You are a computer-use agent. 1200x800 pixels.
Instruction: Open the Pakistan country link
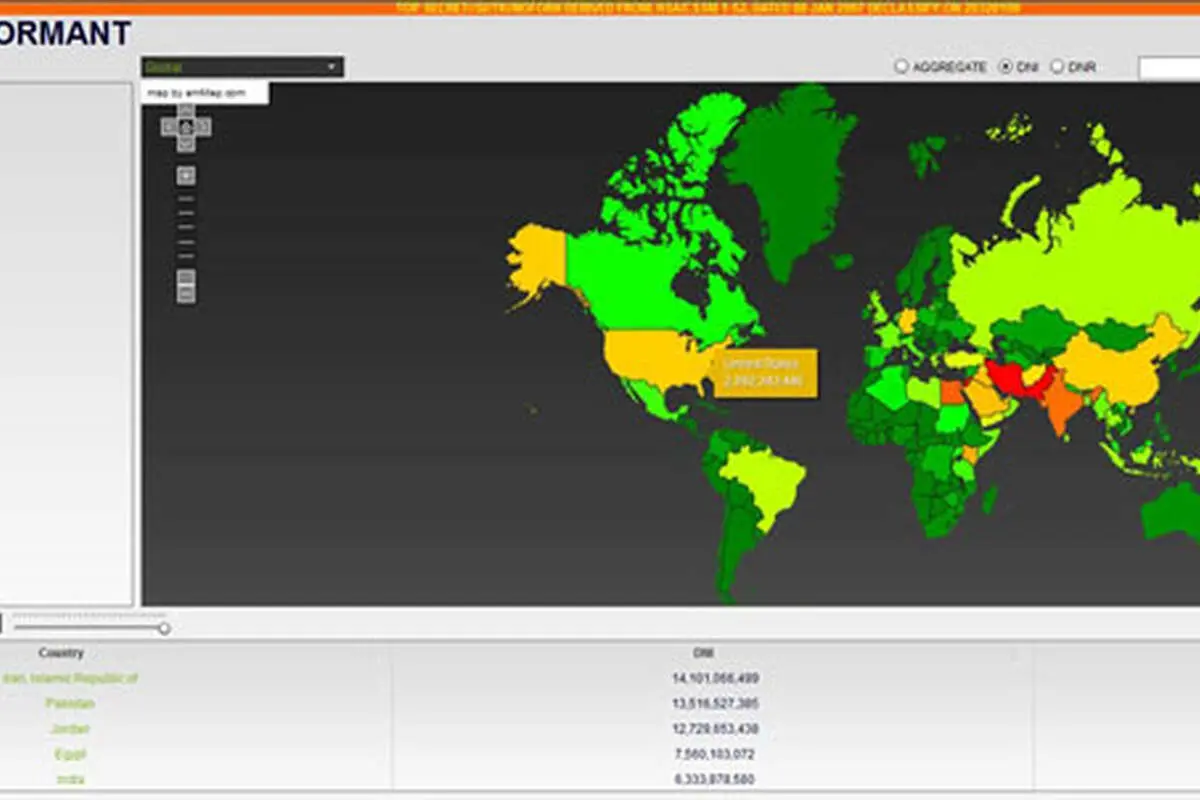(x=70, y=703)
